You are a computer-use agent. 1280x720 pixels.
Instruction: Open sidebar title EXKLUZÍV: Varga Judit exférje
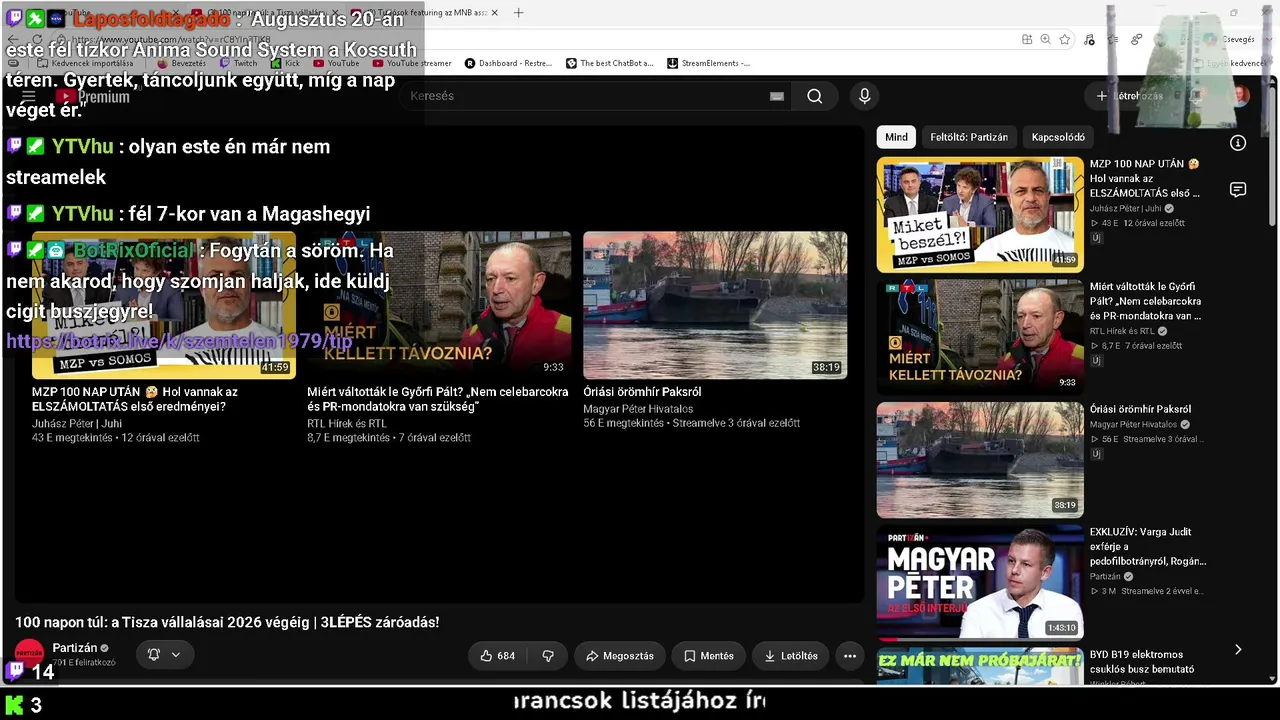tap(1148, 547)
